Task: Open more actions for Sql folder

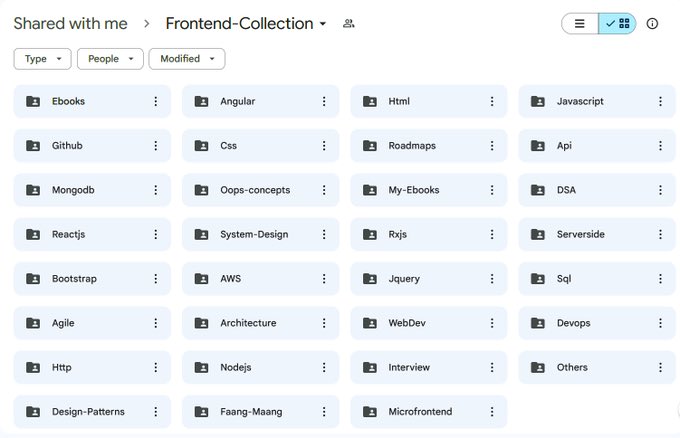Action: pos(660,279)
